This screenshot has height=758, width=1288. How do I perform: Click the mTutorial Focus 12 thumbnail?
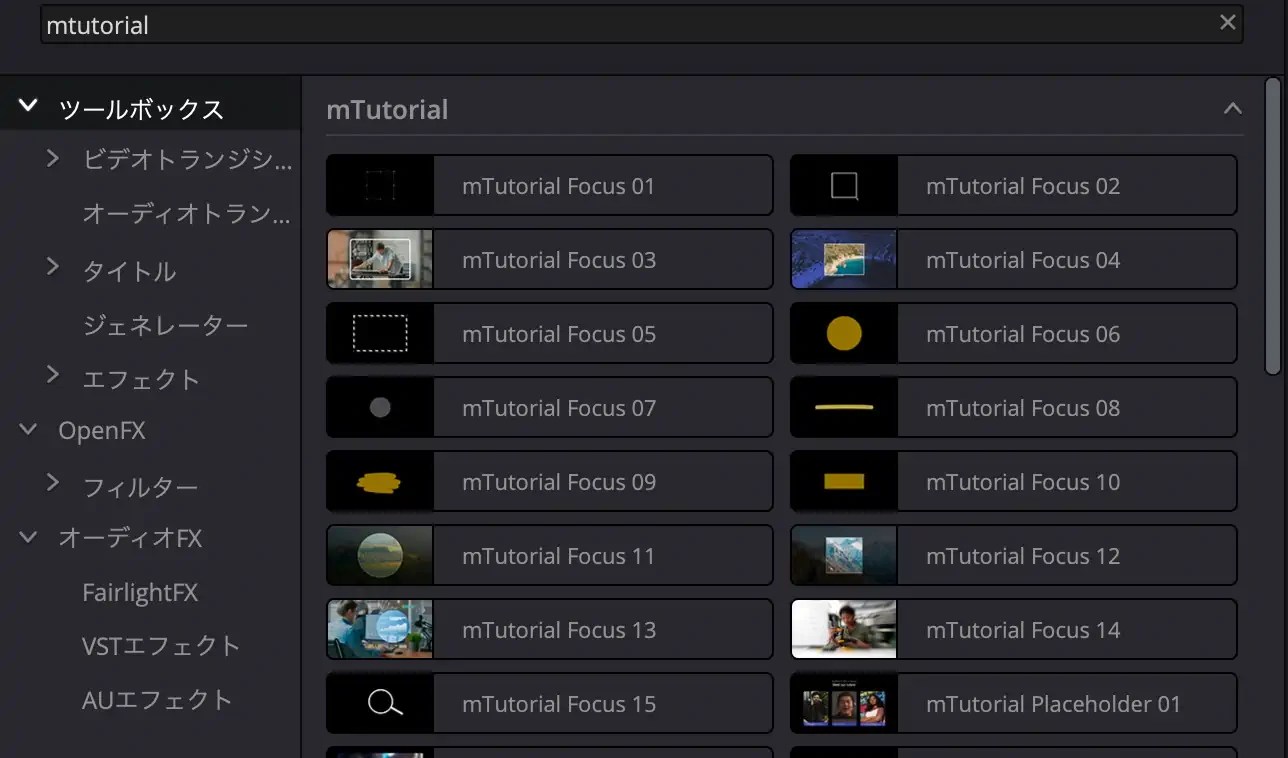844,555
